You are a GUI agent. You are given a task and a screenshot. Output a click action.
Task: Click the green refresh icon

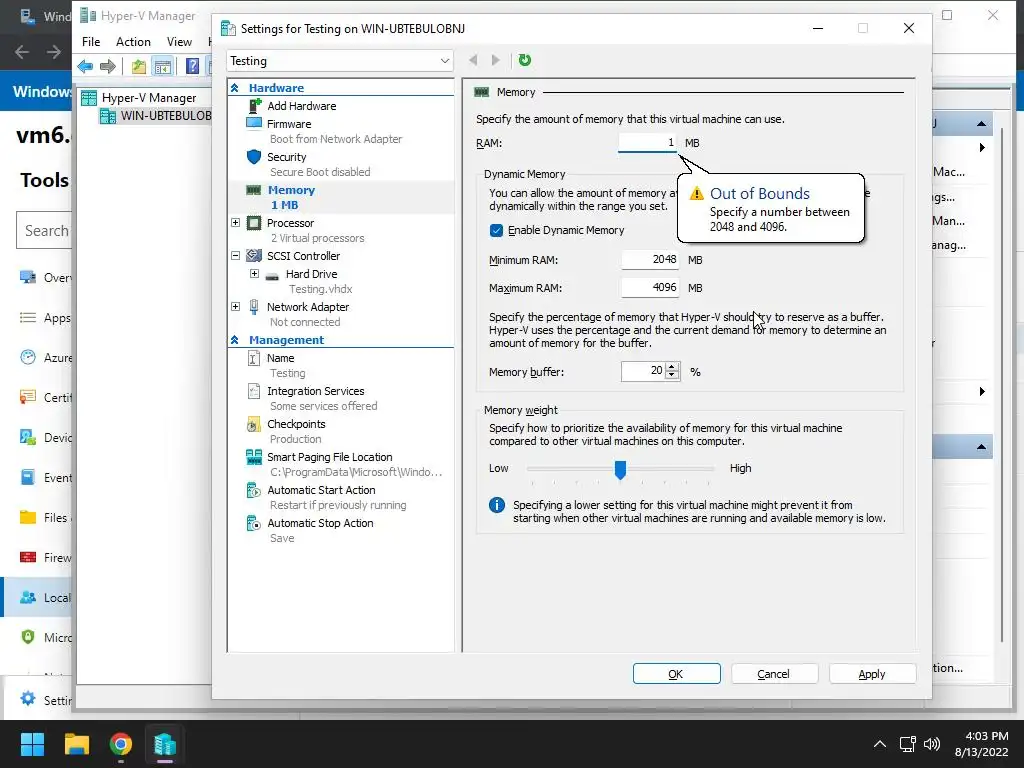[x=524, y=60]
